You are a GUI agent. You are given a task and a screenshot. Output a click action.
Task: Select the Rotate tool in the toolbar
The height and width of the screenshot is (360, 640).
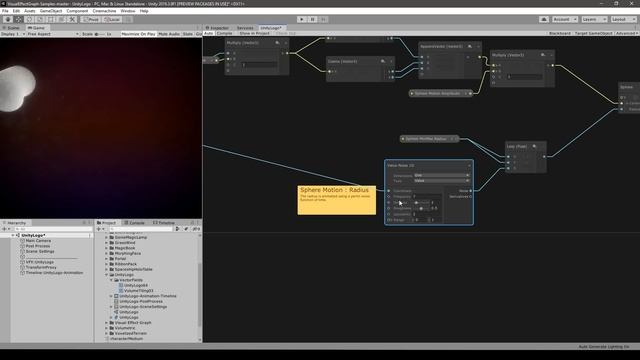29,19
